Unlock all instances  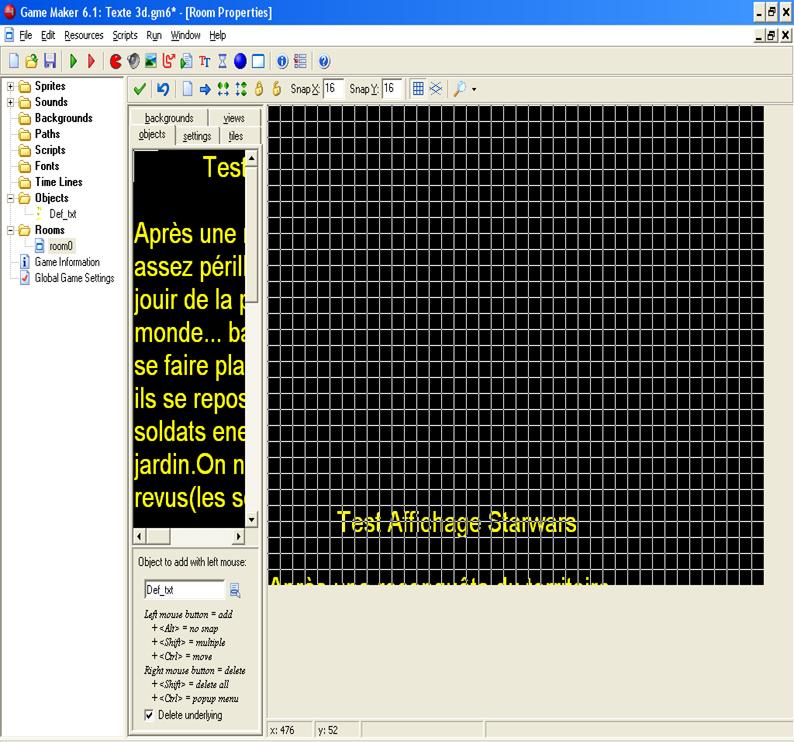click(276, 89)
